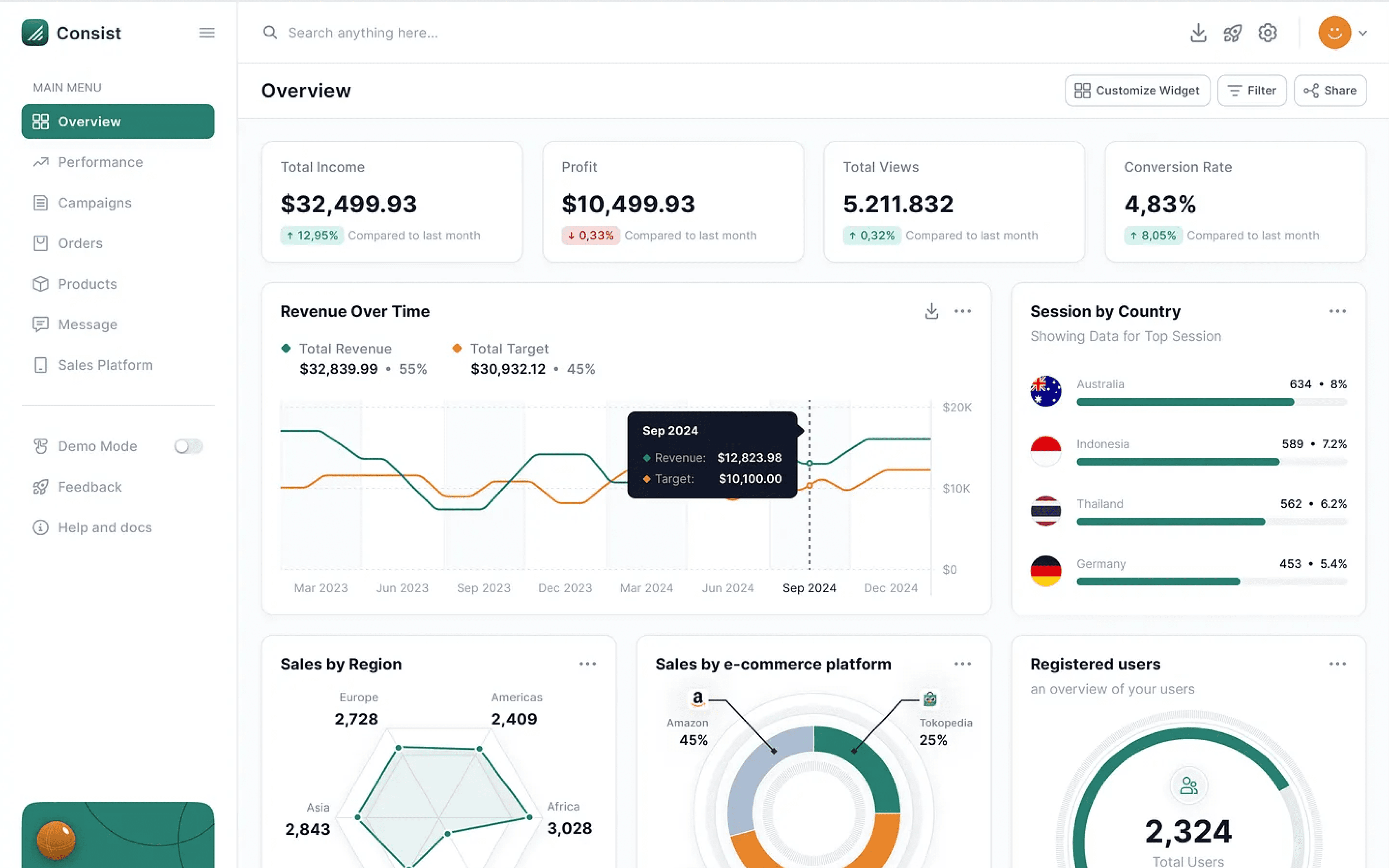
Task: Open settings via the gear icon
Action: click(x=1267, y=33)
